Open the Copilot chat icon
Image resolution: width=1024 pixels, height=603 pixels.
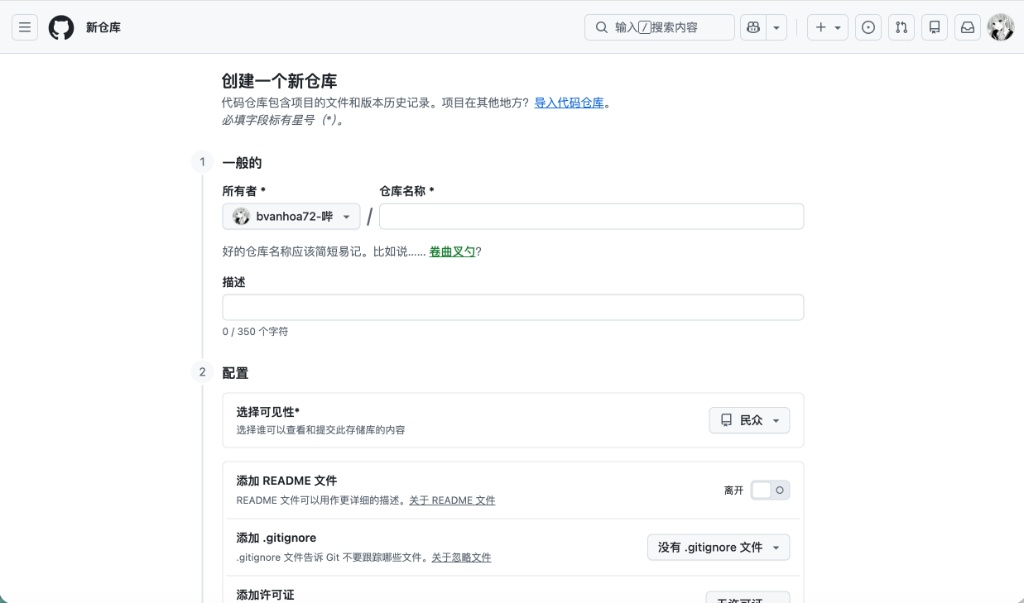753,27
